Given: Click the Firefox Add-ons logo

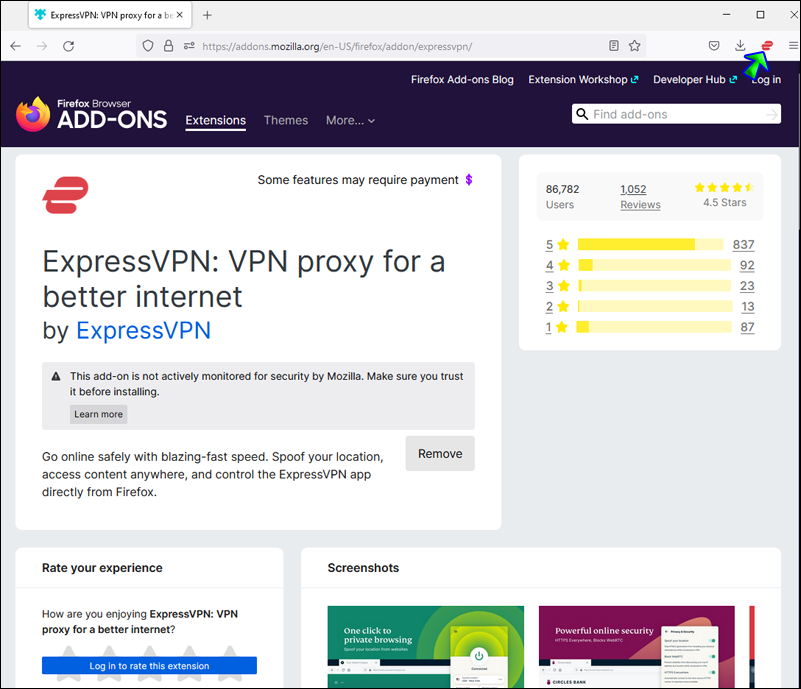Looking at the screenshot, I should (91, 114).
